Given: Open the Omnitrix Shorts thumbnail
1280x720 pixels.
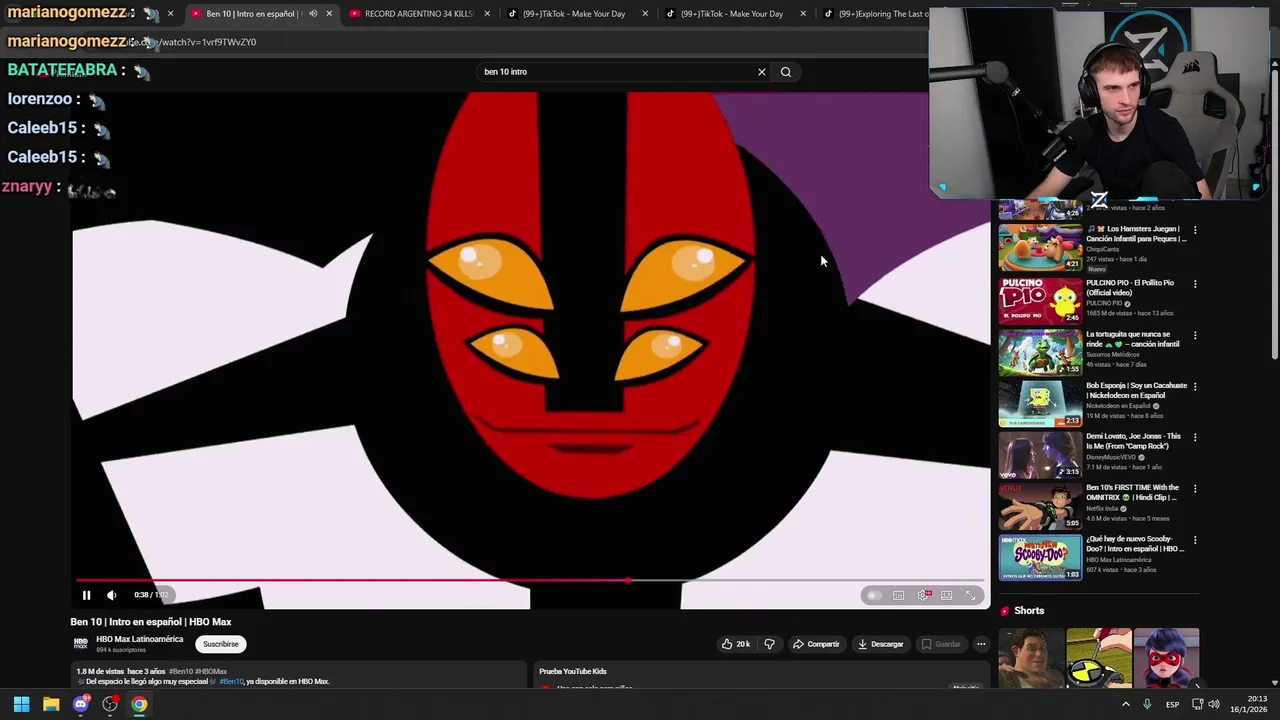Looking at the screenshot, I should point(1099,658).
